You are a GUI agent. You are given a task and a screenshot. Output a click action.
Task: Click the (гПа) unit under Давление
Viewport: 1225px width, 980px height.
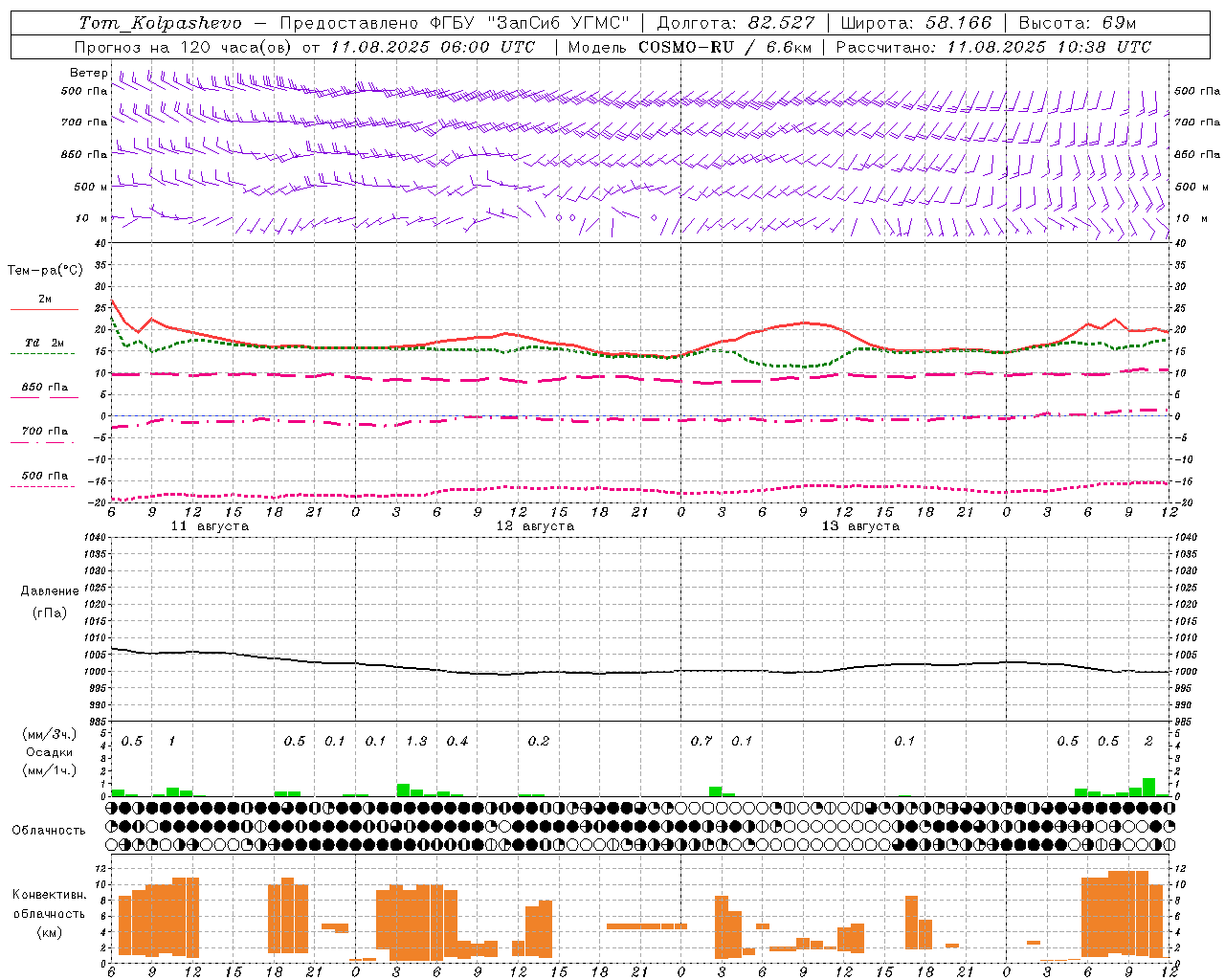coord(50,613)
